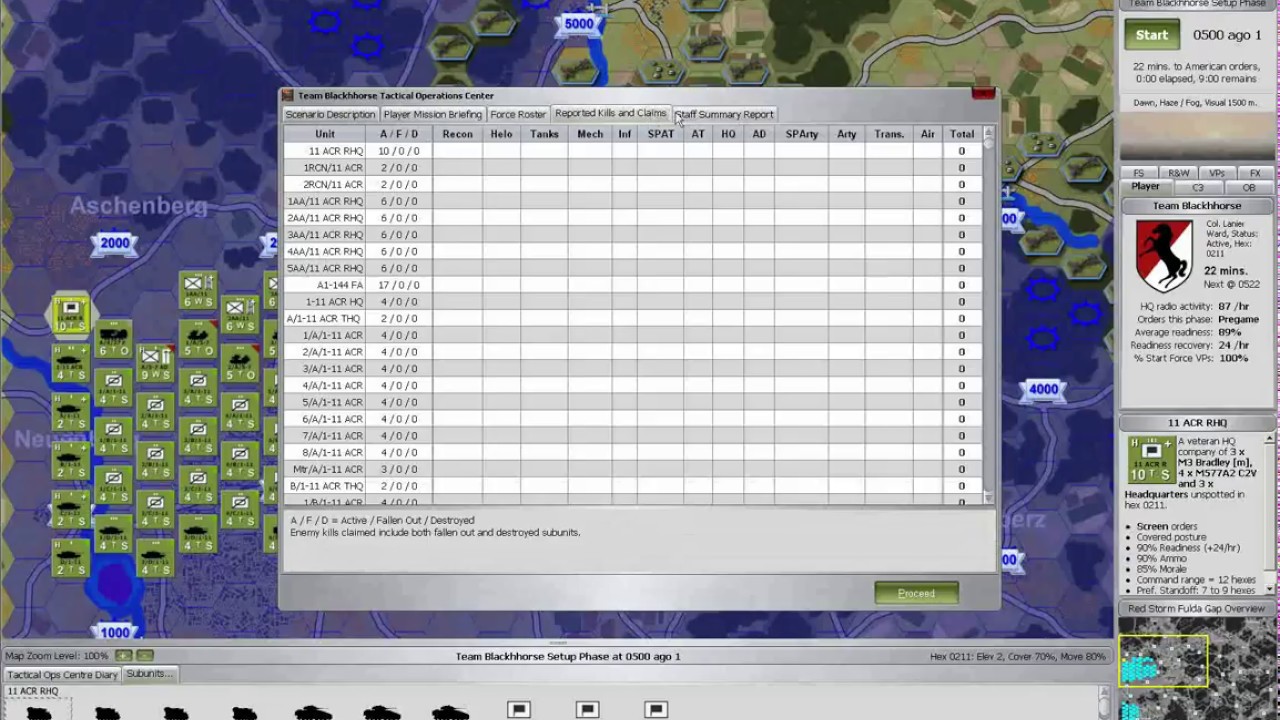
Task: Open the Scenario Description tab
Action: click(330, 114)
